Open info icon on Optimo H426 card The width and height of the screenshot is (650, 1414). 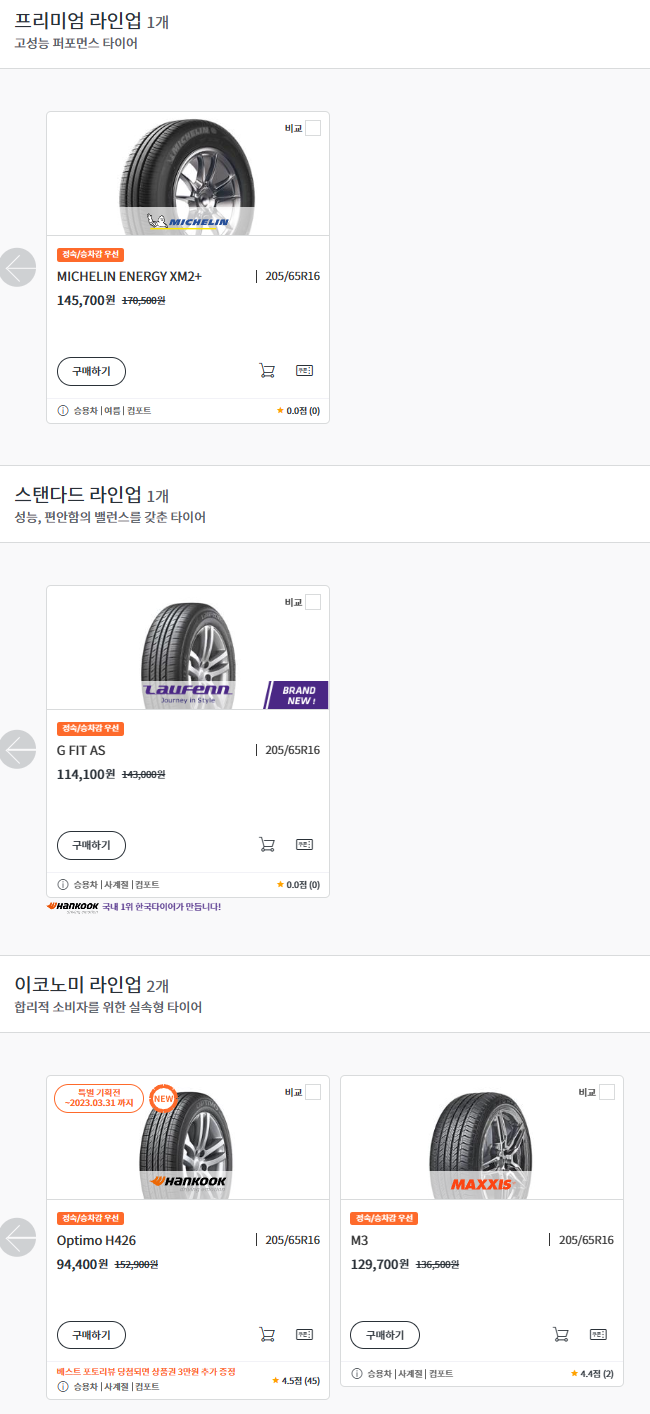(x=63, y=1386)
